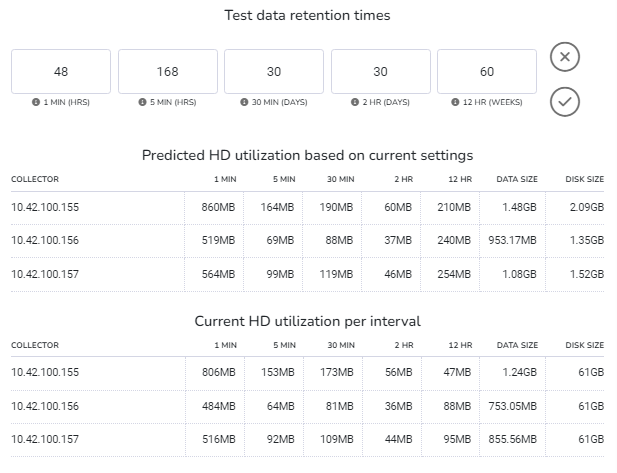617x473 pixels.
Task: Select collector 10.42.100.155 in predicted table
Action: 46,207
